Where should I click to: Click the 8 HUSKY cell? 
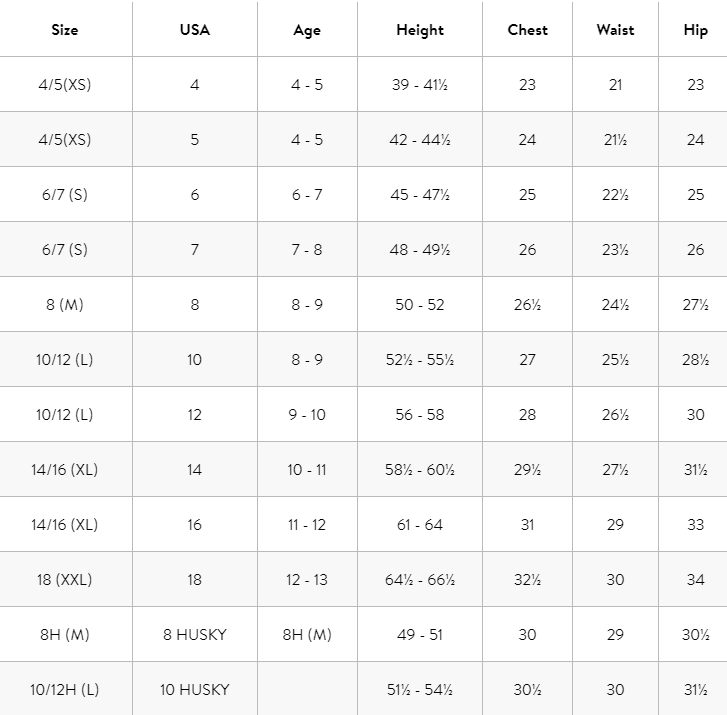click(195, 634)
